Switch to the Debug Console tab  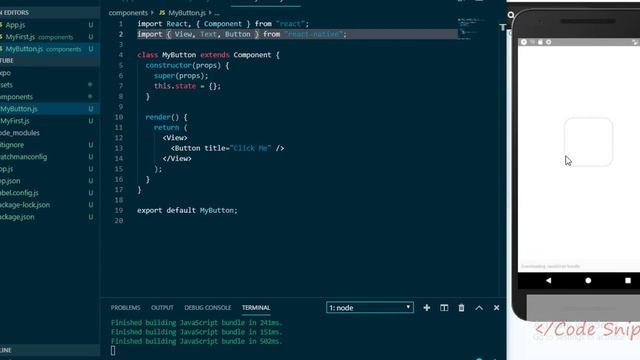tap(207, 308)
